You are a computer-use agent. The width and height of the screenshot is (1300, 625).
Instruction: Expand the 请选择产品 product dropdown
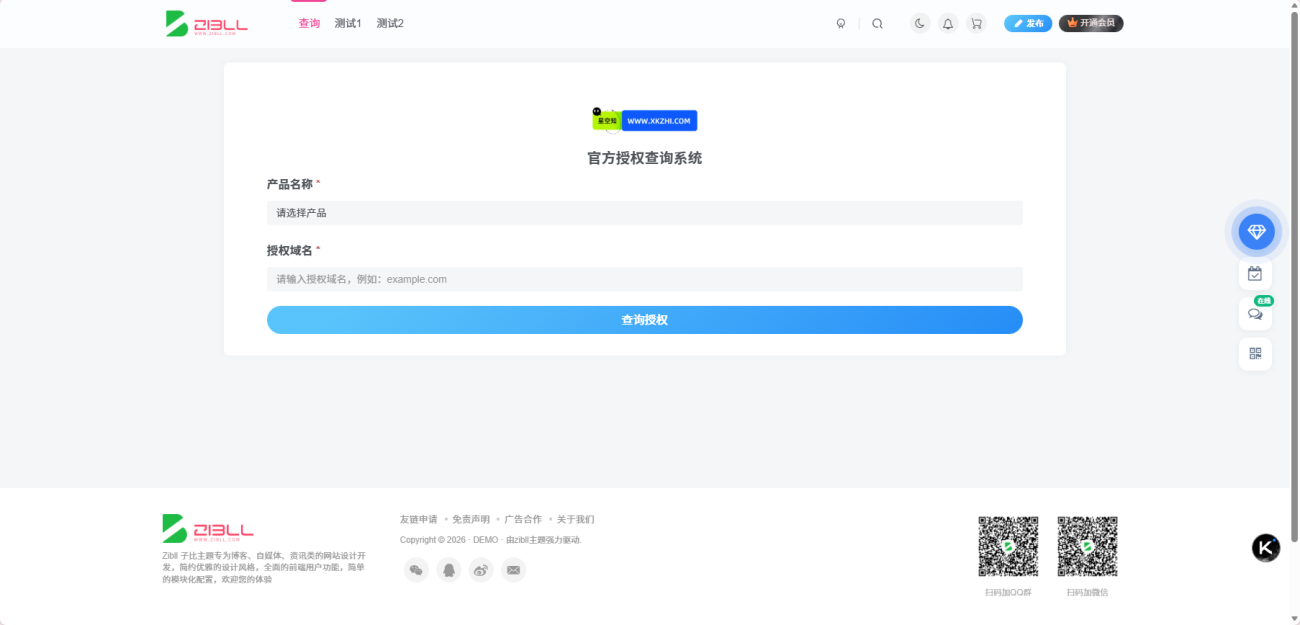pos(644,213)
